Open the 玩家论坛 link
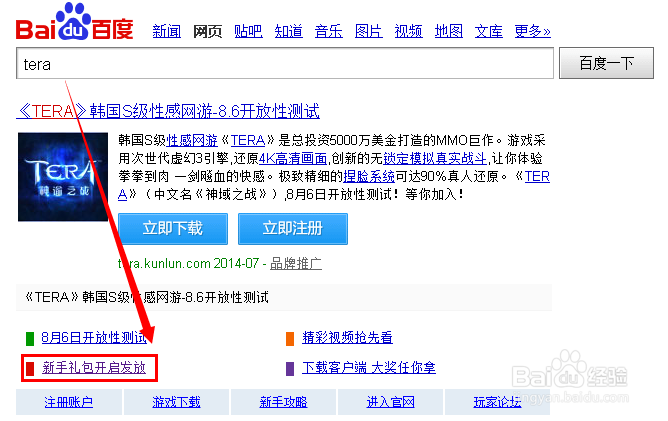This screenshot has height=421, width=668. [x=497, y=402]
